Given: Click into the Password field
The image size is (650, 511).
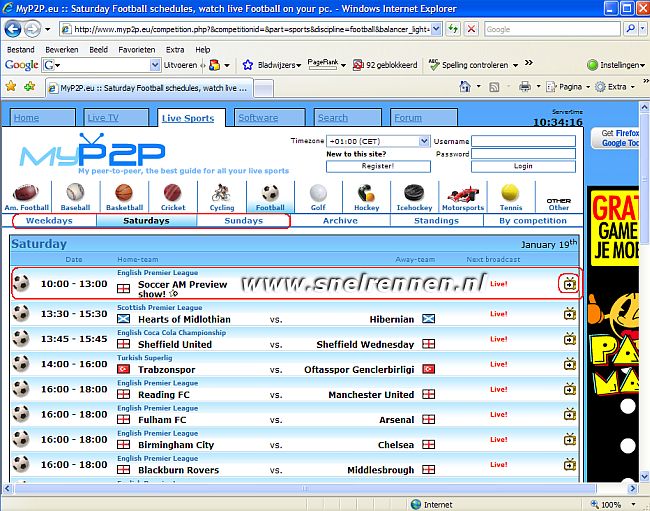Looking at the screenshot, I should click(x=523, y=154).
